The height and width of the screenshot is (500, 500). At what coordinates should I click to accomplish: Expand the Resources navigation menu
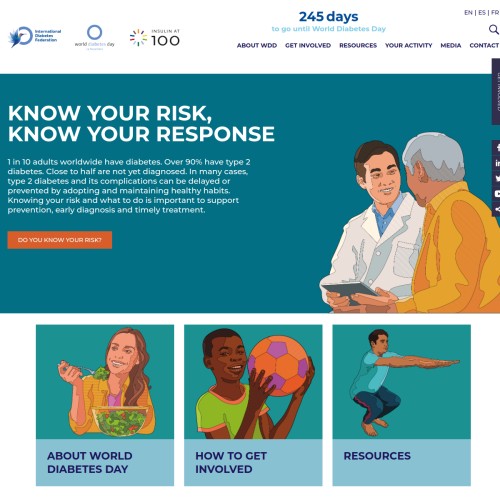(358, 45)
